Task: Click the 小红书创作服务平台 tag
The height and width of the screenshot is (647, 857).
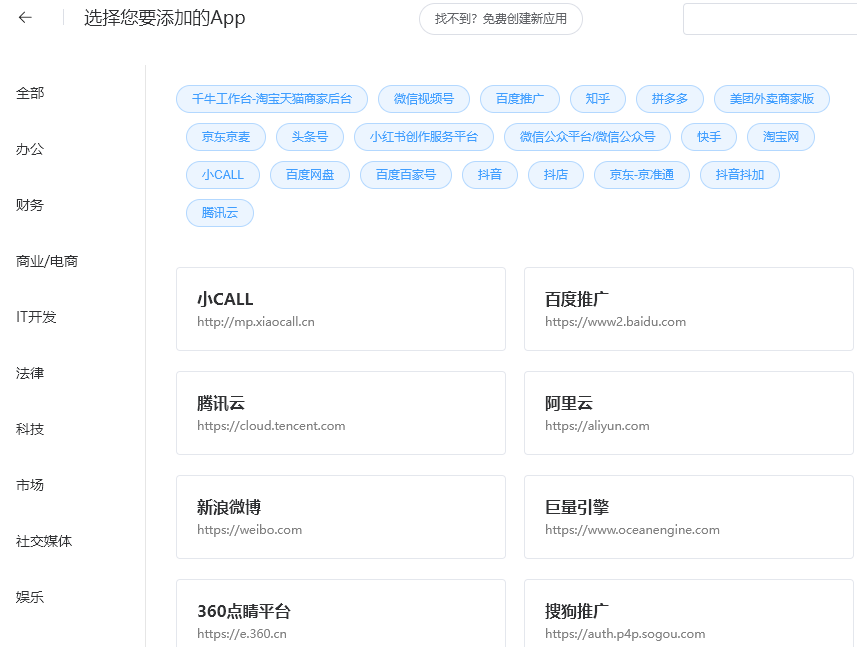Action: click(x=424, y=137)
